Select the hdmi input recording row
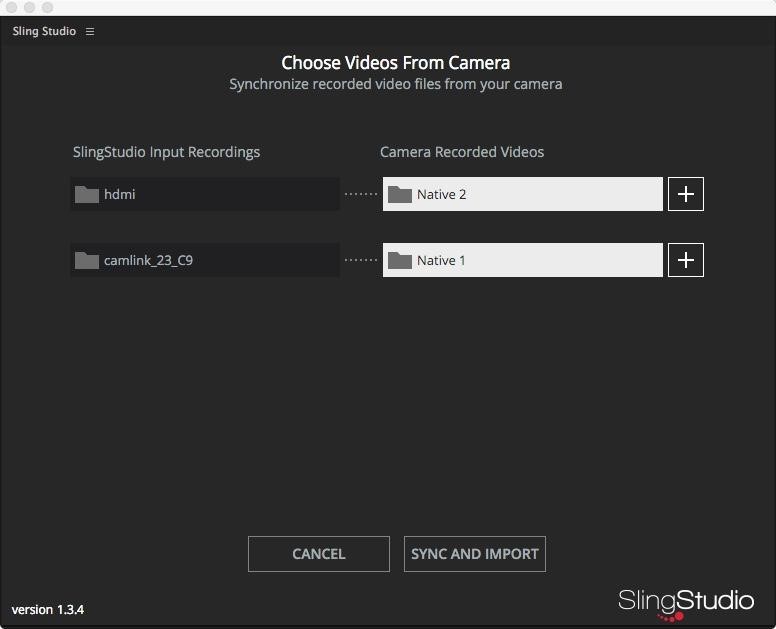This screenshot has height=629, width=776. pos(205,194)
